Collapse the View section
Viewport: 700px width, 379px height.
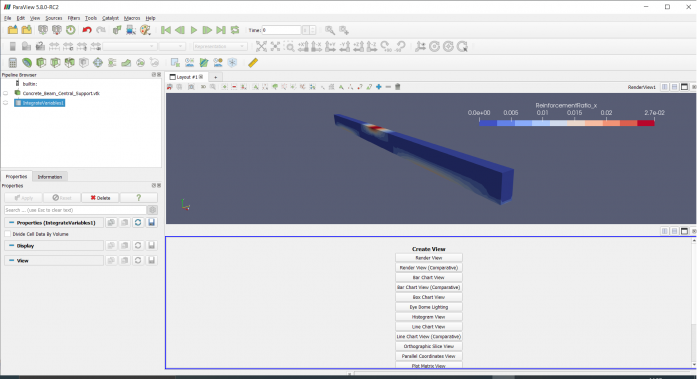point(12,260)
